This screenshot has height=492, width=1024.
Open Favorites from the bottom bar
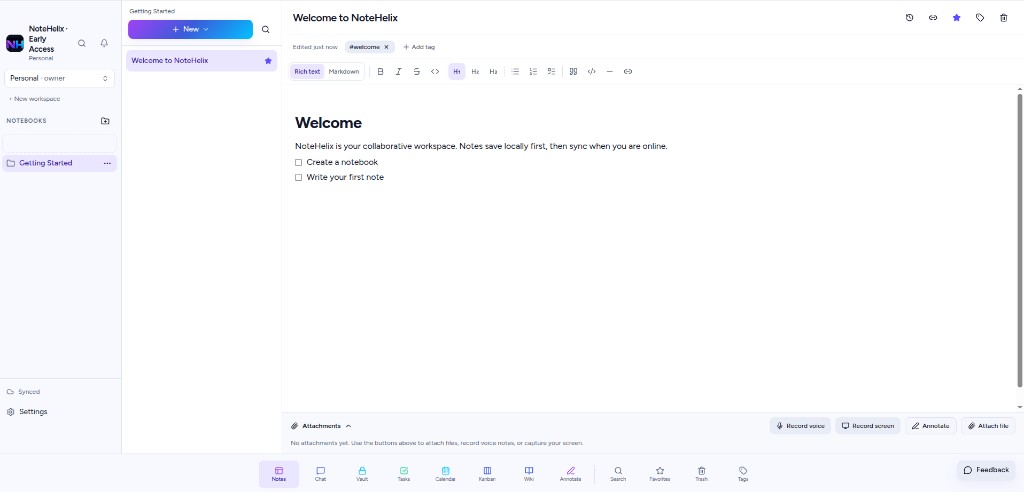click(660, 474)
